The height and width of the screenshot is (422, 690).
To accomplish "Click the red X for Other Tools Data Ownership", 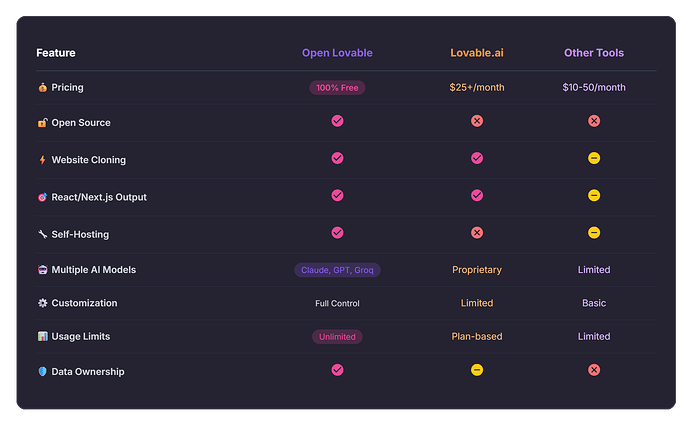I will (x=594, y=370).
